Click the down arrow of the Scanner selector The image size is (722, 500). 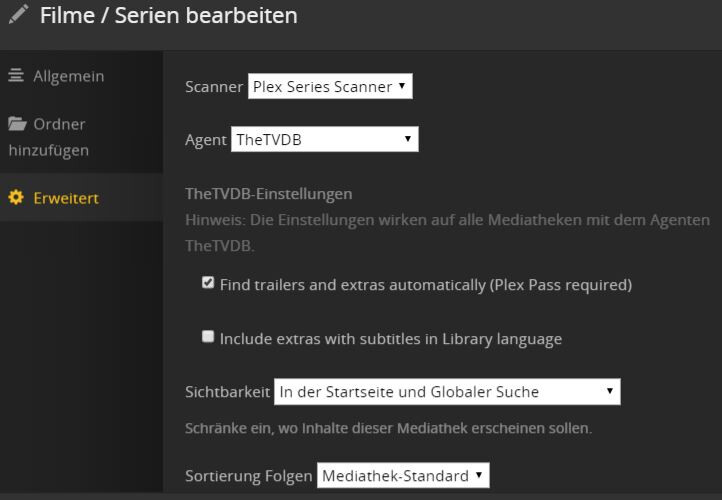click(402, 86)
